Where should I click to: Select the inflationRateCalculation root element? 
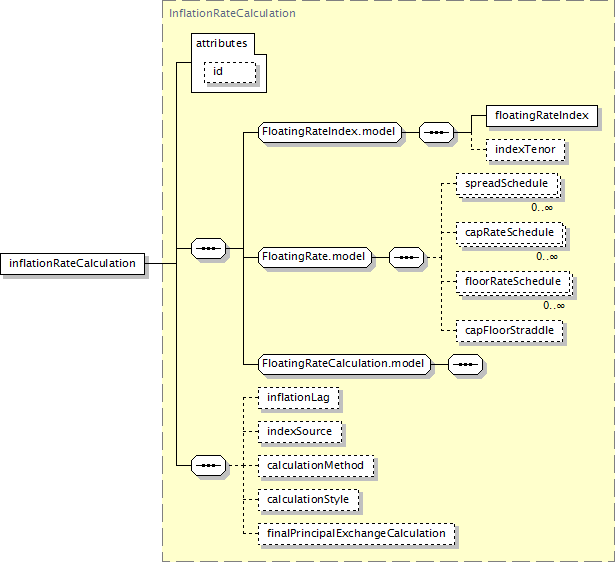tap(74, 264)
